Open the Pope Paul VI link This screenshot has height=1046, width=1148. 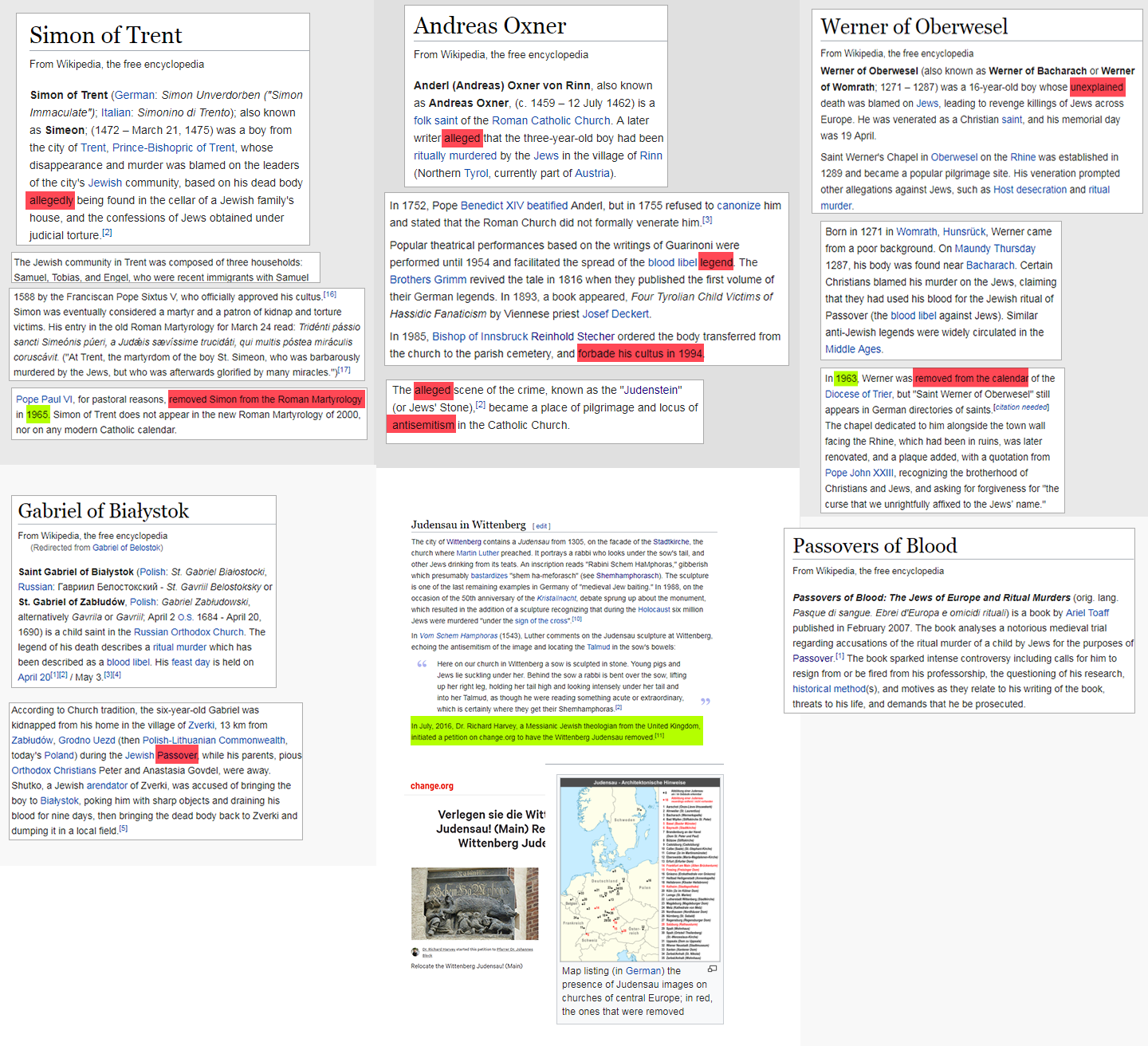click(44, 399)
